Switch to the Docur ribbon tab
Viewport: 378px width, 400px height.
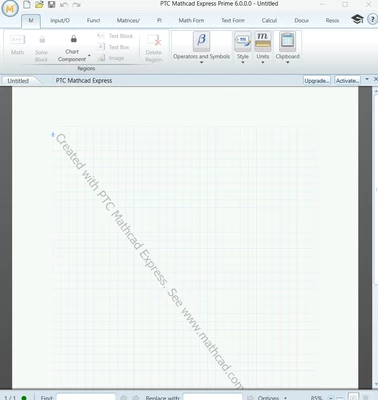point(301,21)
